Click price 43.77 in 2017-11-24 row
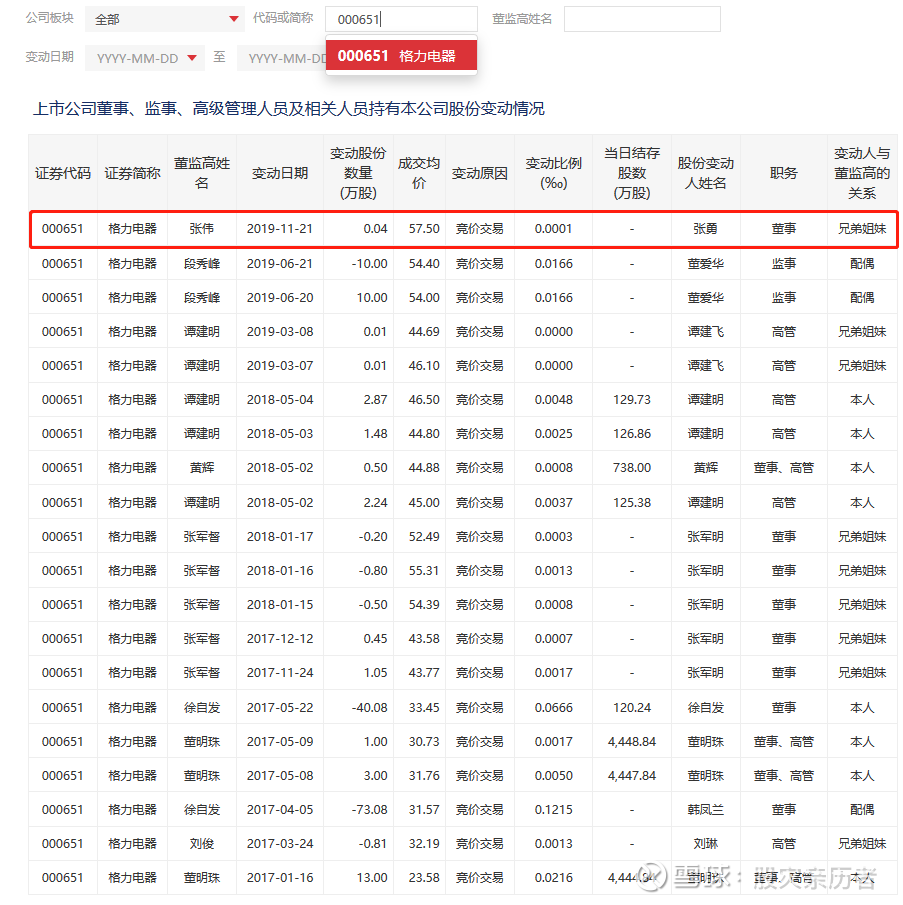 coord(424,673)
